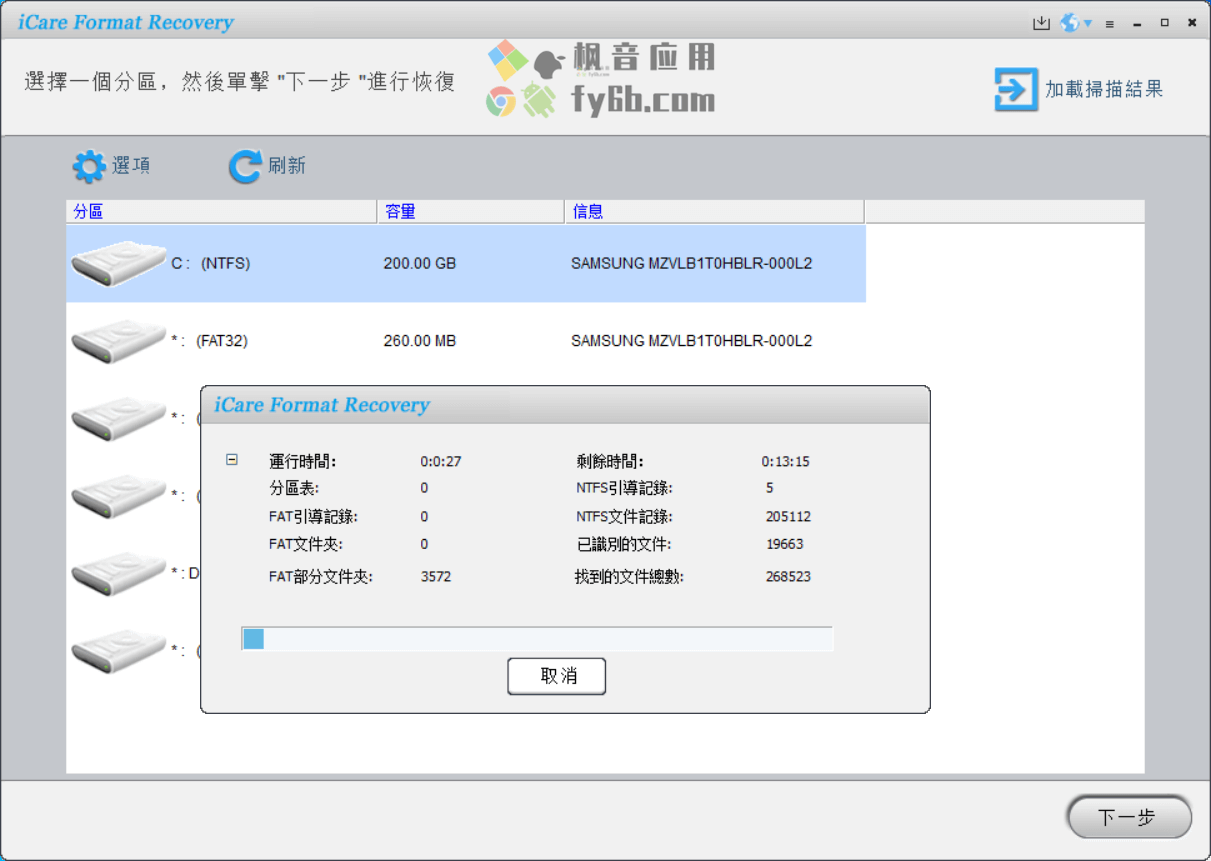
Task: Click NTFS文件記錄 value 205112
Action: point(788,517)
